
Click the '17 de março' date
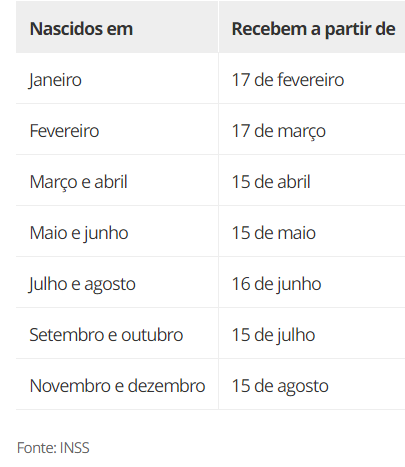click(x=279, y=131)
